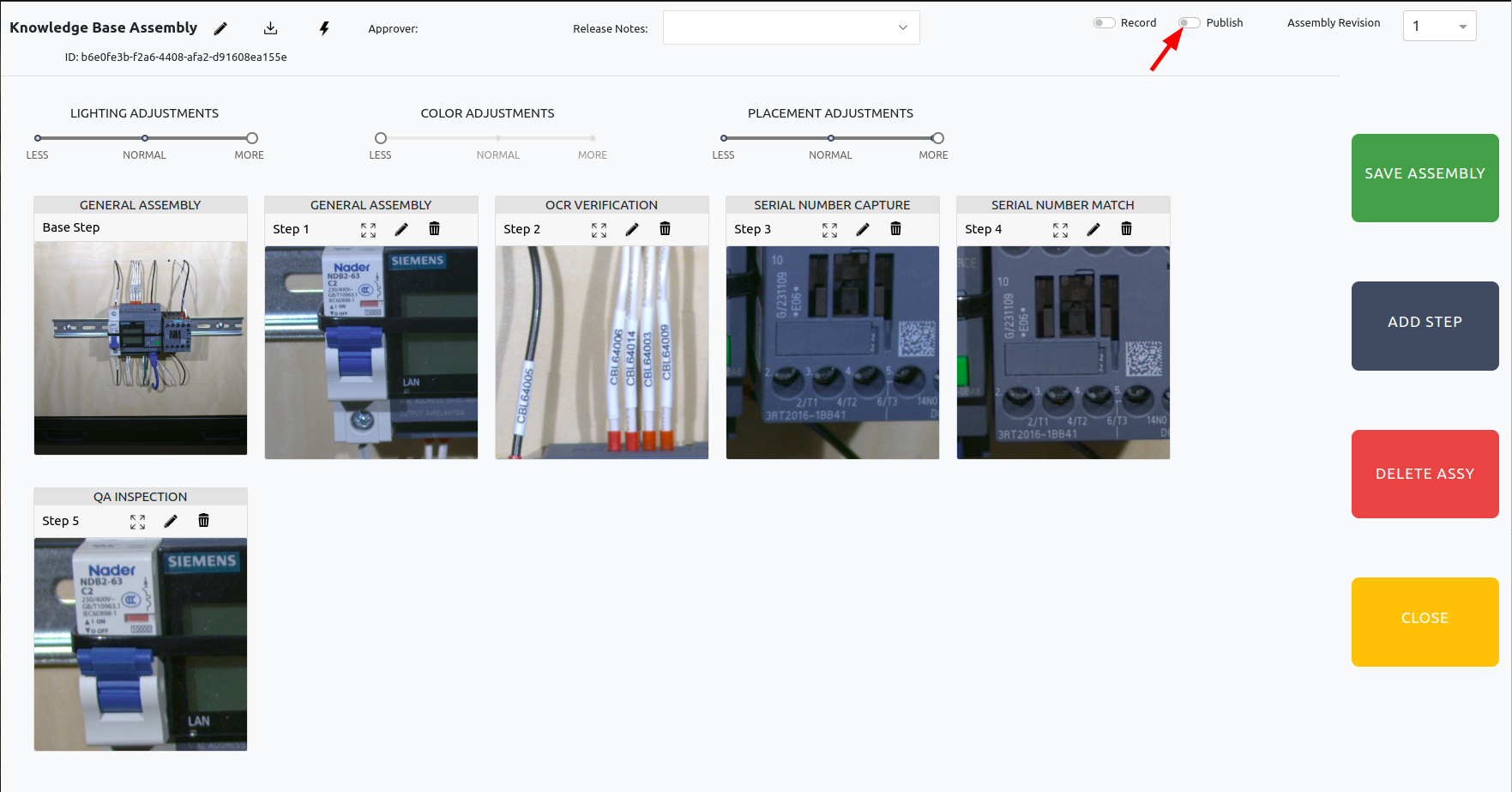Edit Step 4 with the pencil icon

coord(1093,229)
